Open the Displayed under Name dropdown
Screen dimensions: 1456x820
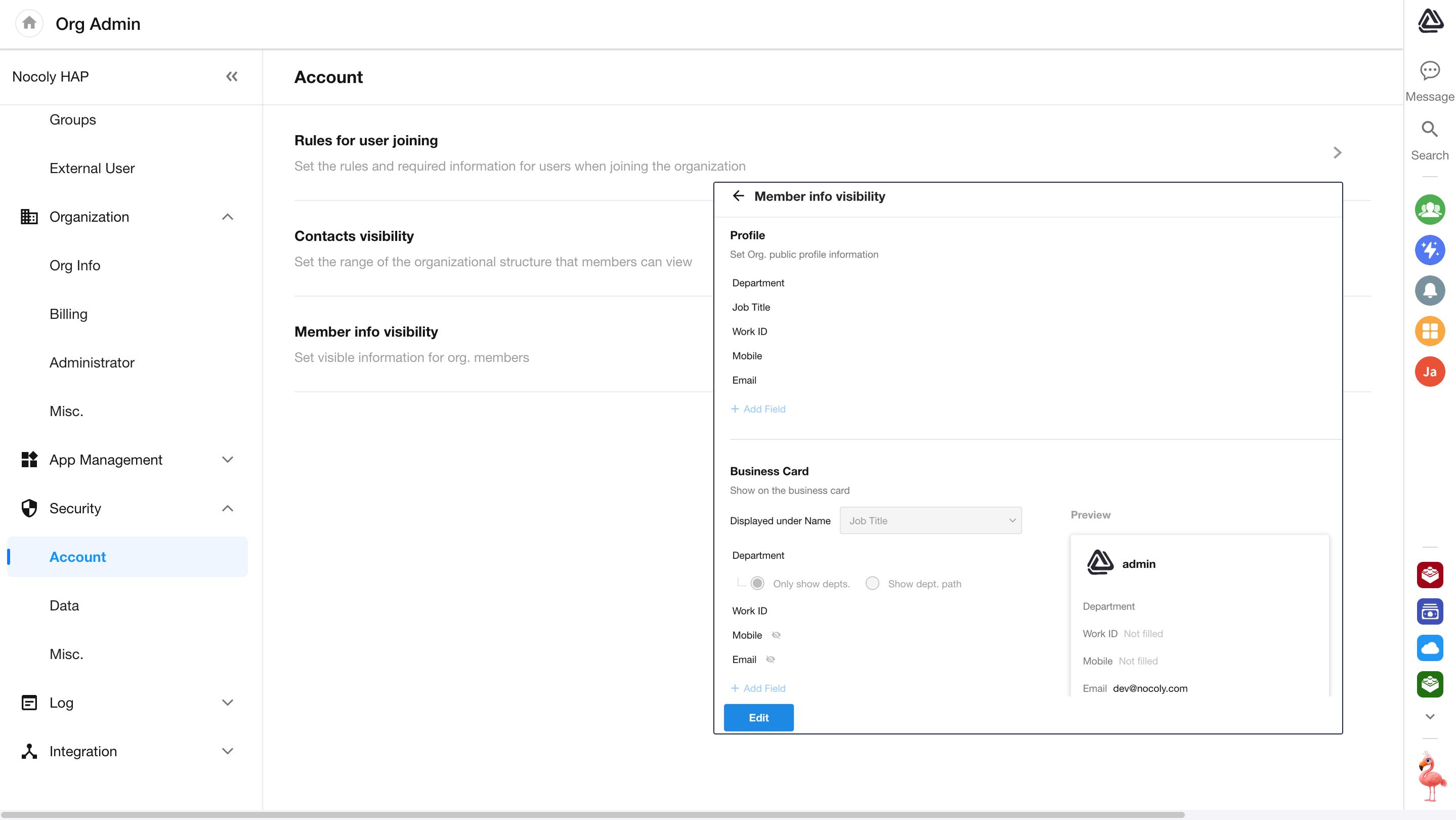point(930,520)
